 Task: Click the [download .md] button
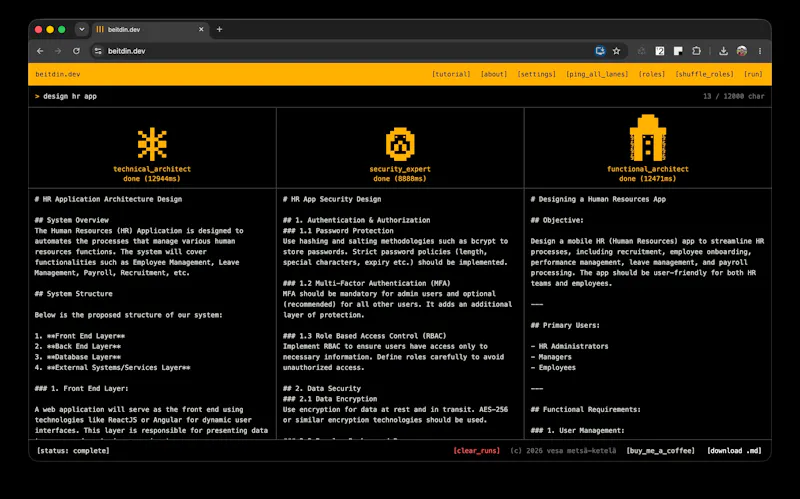[734, 451]
